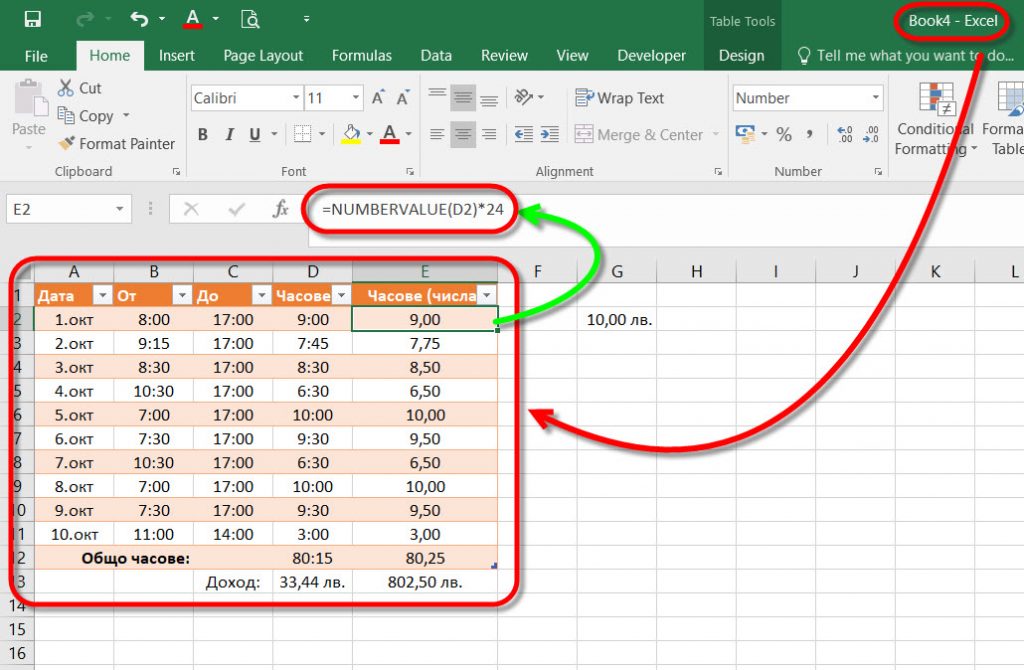Click the Name Box showing E2
Image resolution: width=1024 pixels, height=670 pixels.
tap(58, 209)
